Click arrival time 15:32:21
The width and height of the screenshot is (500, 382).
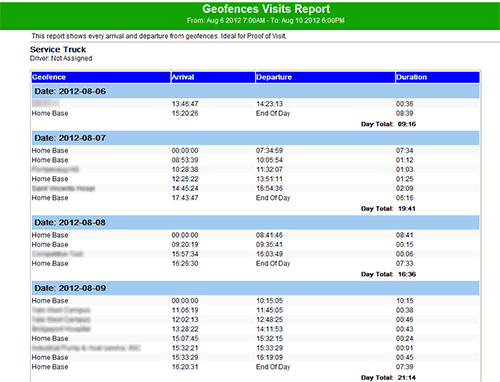pos(185,348)
